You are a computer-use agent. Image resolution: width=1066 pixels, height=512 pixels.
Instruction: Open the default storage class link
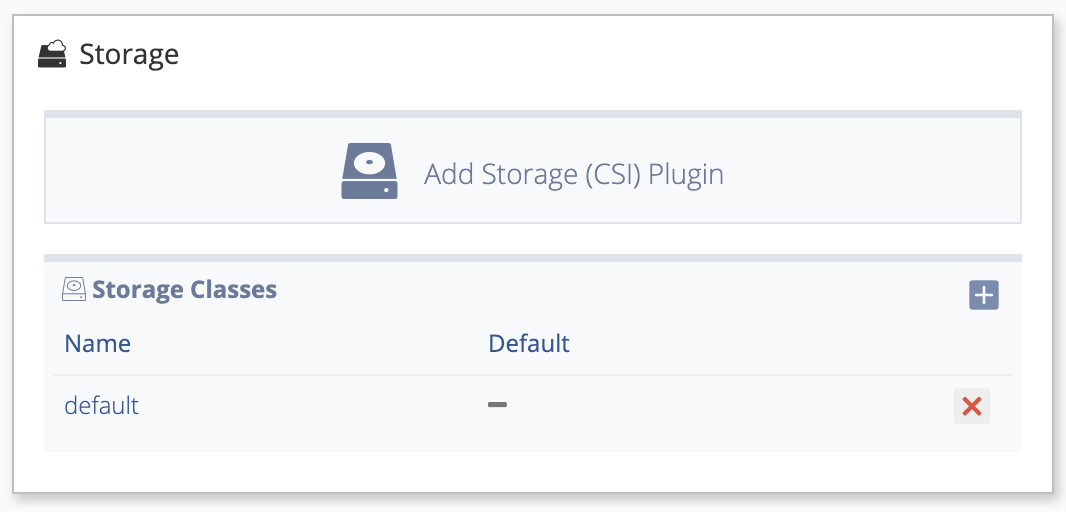(101, 405)
